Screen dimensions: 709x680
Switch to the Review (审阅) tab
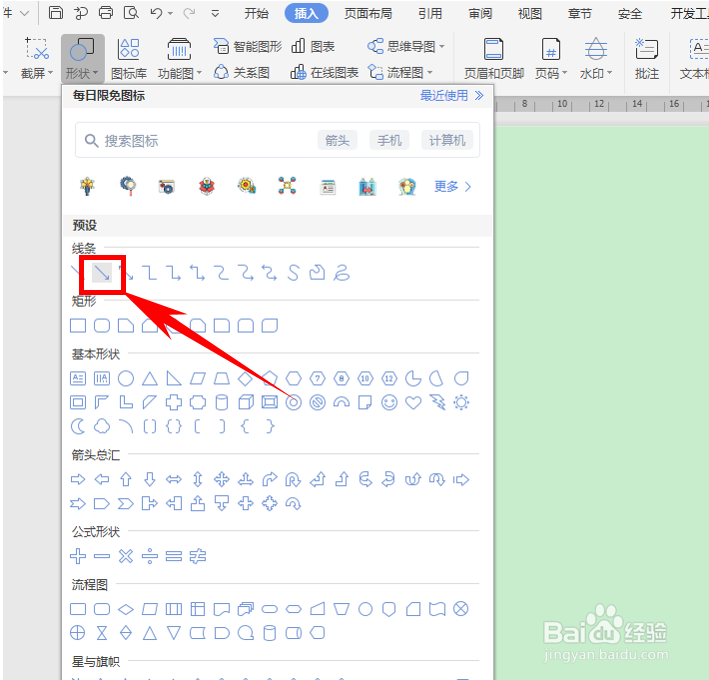[x=480, y=14]
